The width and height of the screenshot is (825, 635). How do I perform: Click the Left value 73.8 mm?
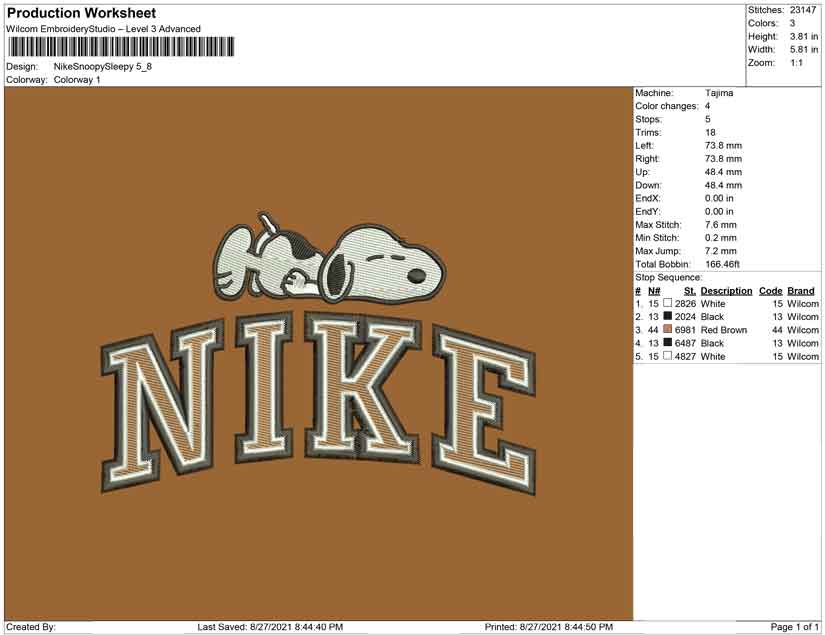click(723, 146)
